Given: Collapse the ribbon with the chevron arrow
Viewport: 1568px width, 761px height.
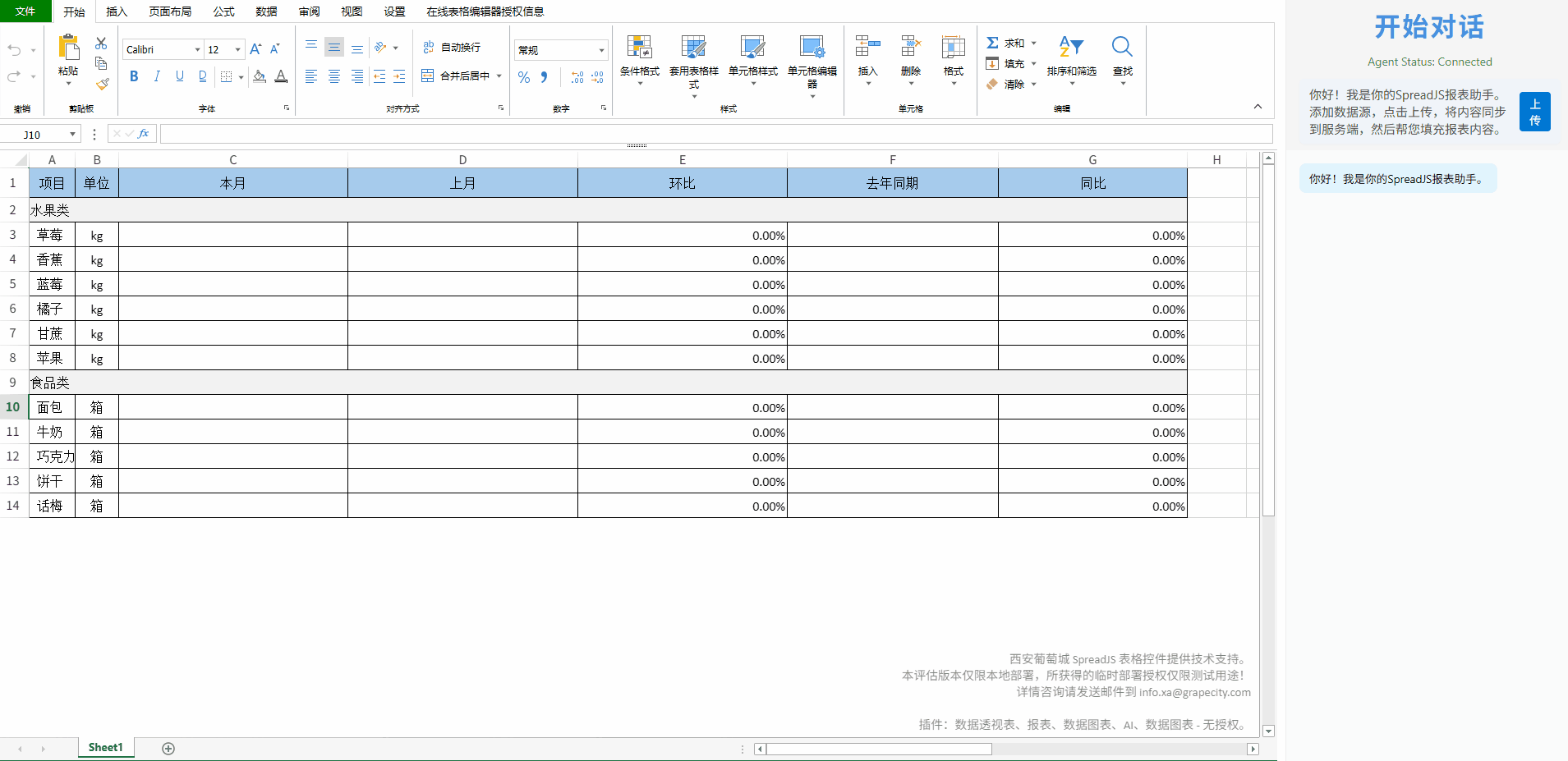Looking at the screenshot, I should click(1258, 107).
